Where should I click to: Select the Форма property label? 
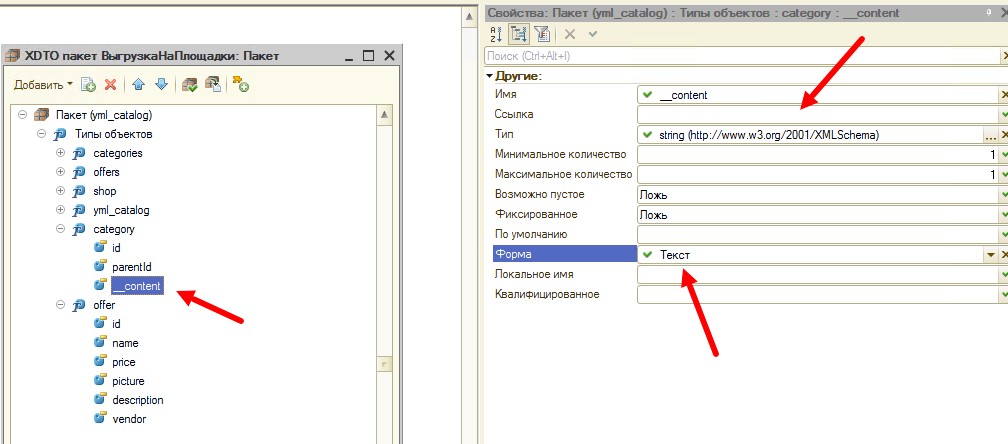coord(564,254)
